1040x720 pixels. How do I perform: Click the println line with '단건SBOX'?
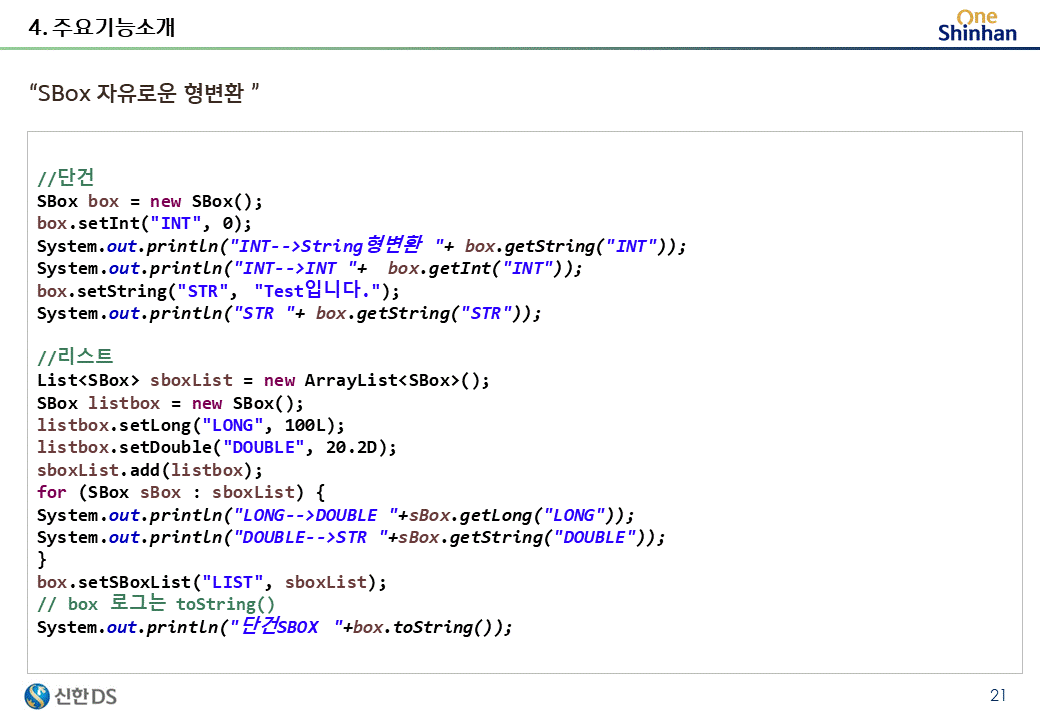coord(275,627)
